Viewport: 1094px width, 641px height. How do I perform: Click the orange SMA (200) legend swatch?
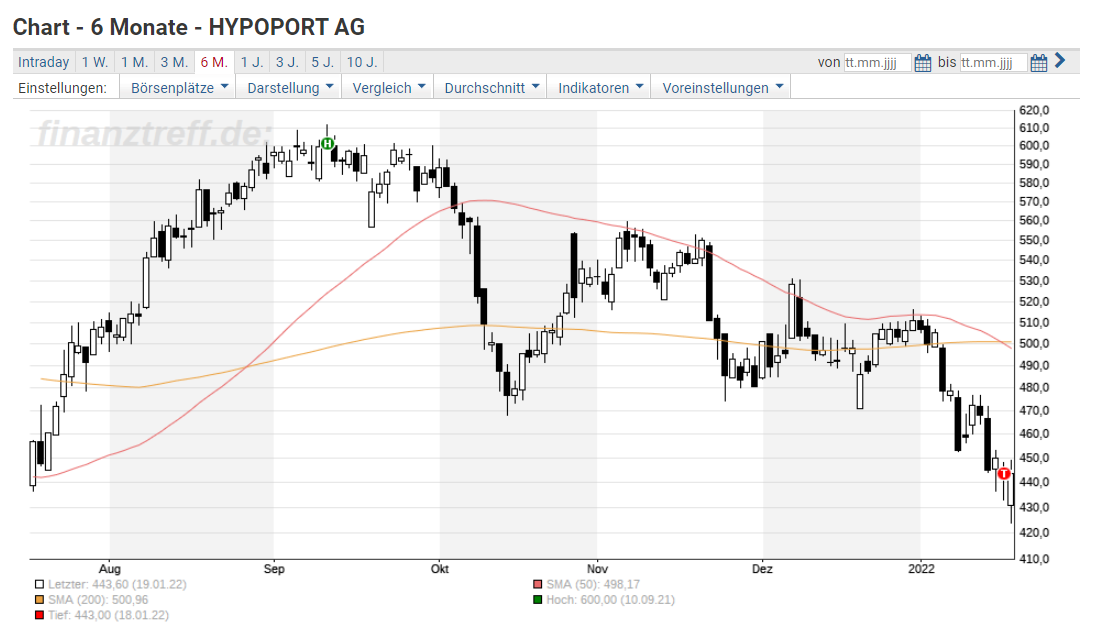click(x=39, y=600)
